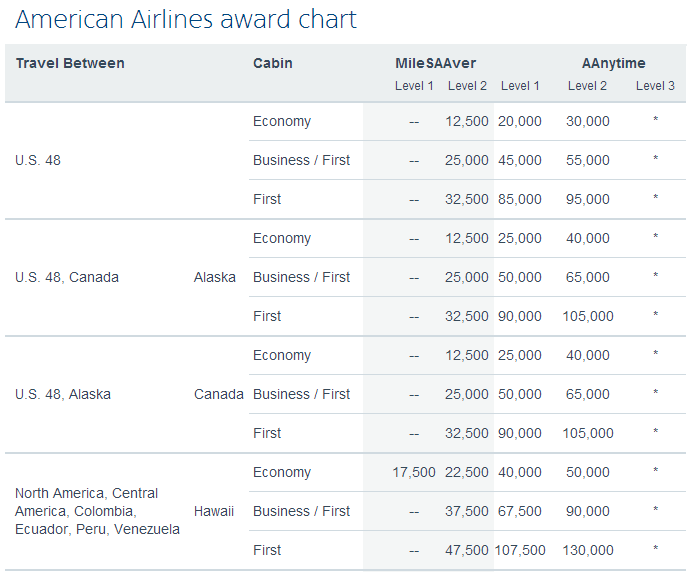Click the 107,500 Hawaii First value
This screenshot has width=693, height=576.
(520, 550)
